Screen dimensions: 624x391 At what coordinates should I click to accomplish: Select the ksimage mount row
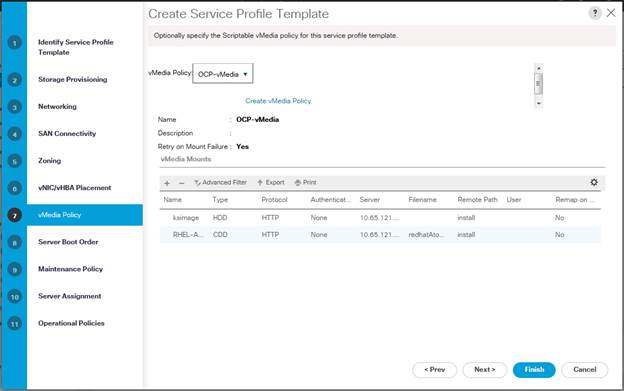(x=380, y=218)
